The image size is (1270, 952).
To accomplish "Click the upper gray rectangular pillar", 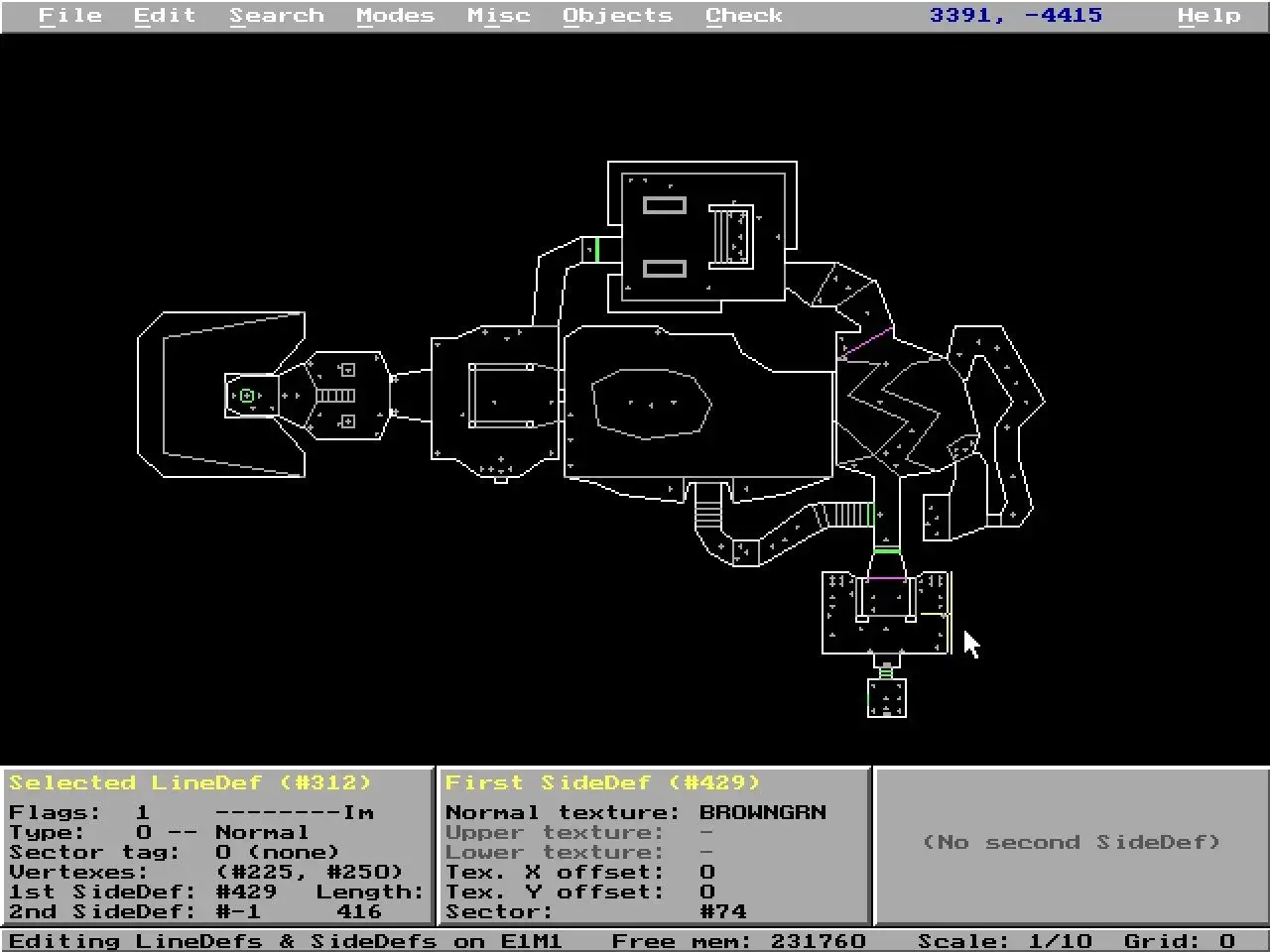I will click(x=664, y=205).
